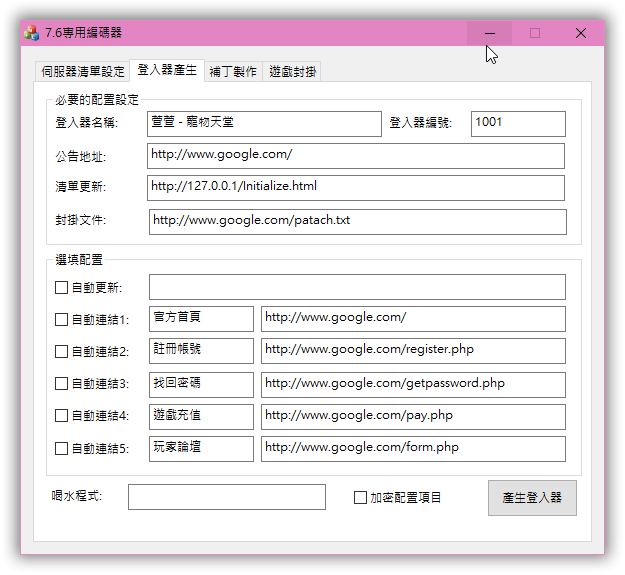This screenshot has width=625, height=575.
Task: Click the 封掛文件 patach.txt field
Action: pyautogui.click(x=358, y=222)
